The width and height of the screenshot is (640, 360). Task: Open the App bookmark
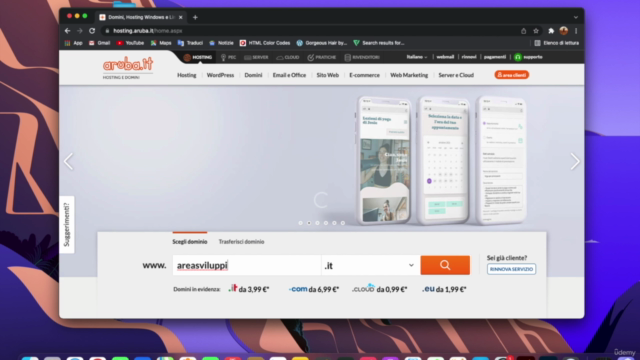(74, 43)
